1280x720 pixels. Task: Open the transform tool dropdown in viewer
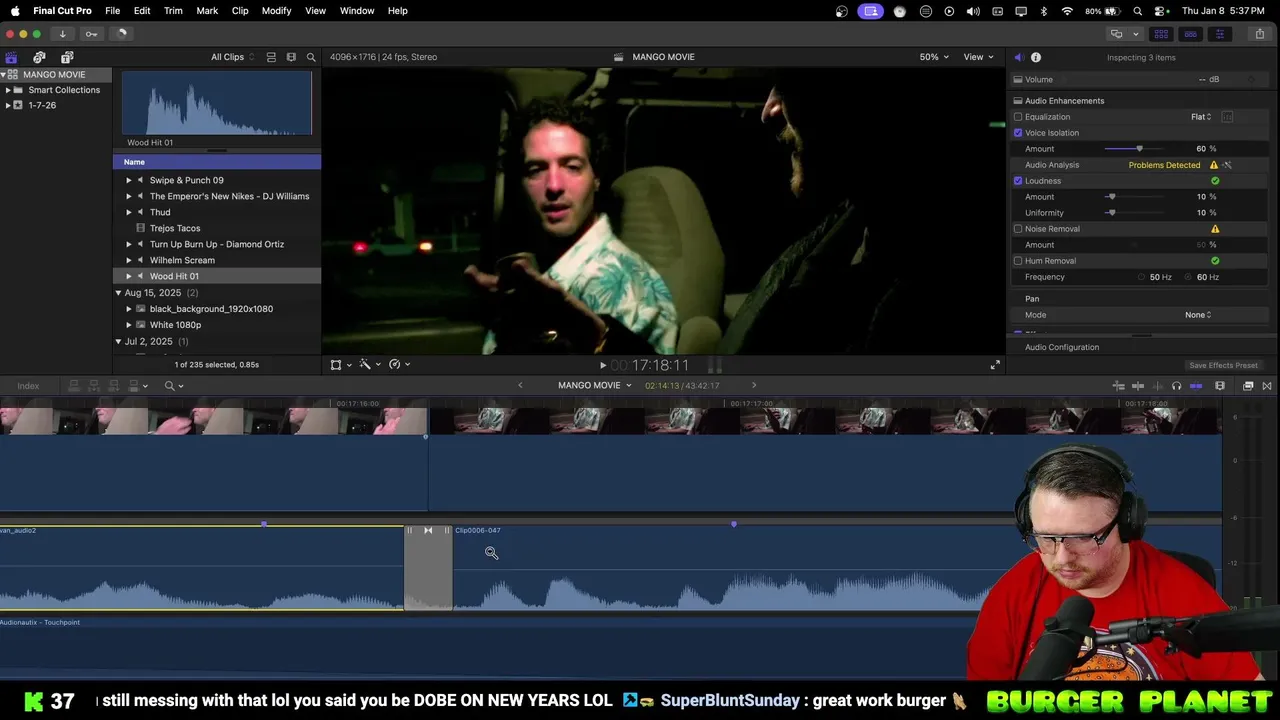tap(339, 365)
